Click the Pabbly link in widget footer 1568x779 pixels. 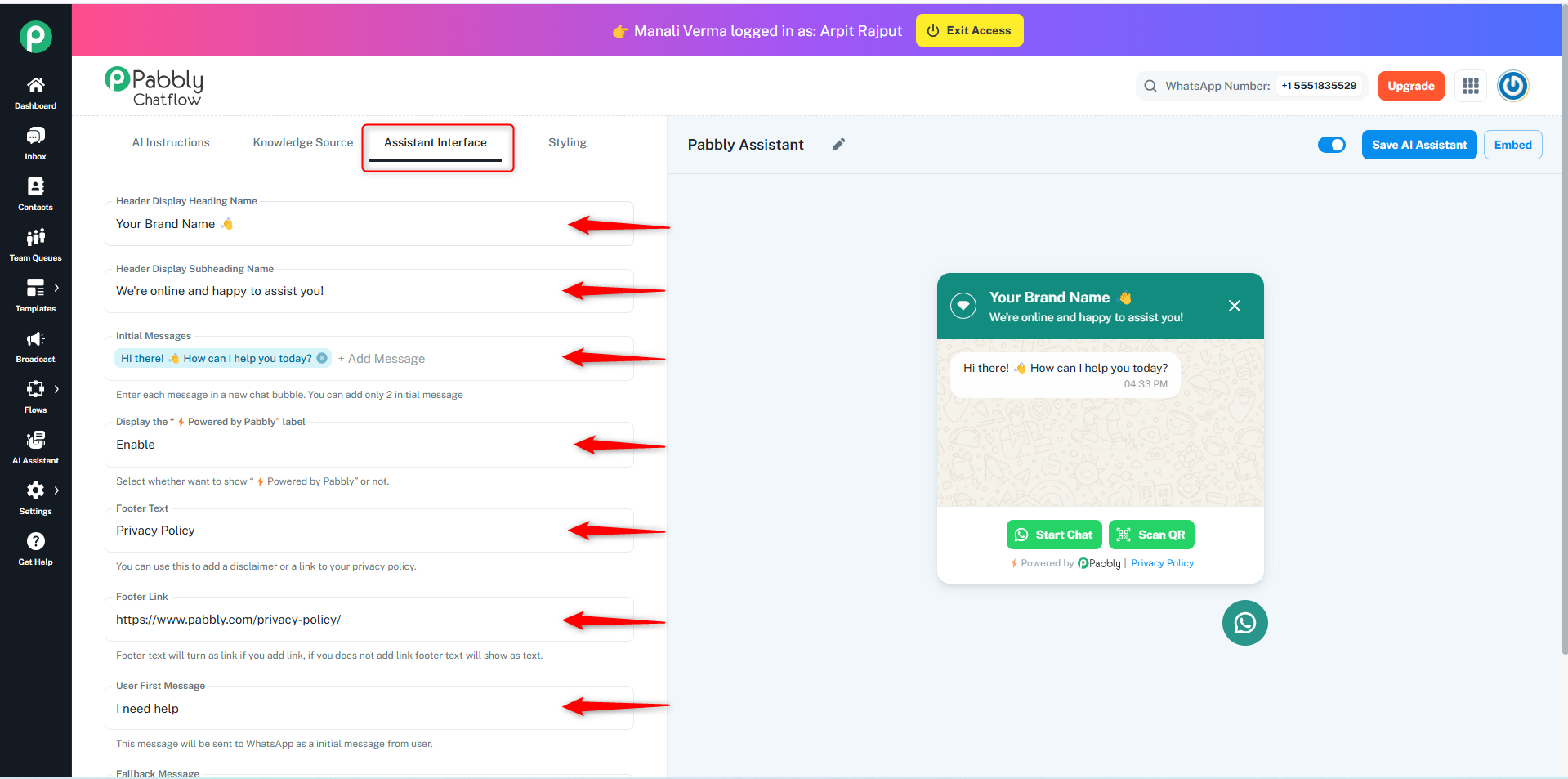[1099, 563]
